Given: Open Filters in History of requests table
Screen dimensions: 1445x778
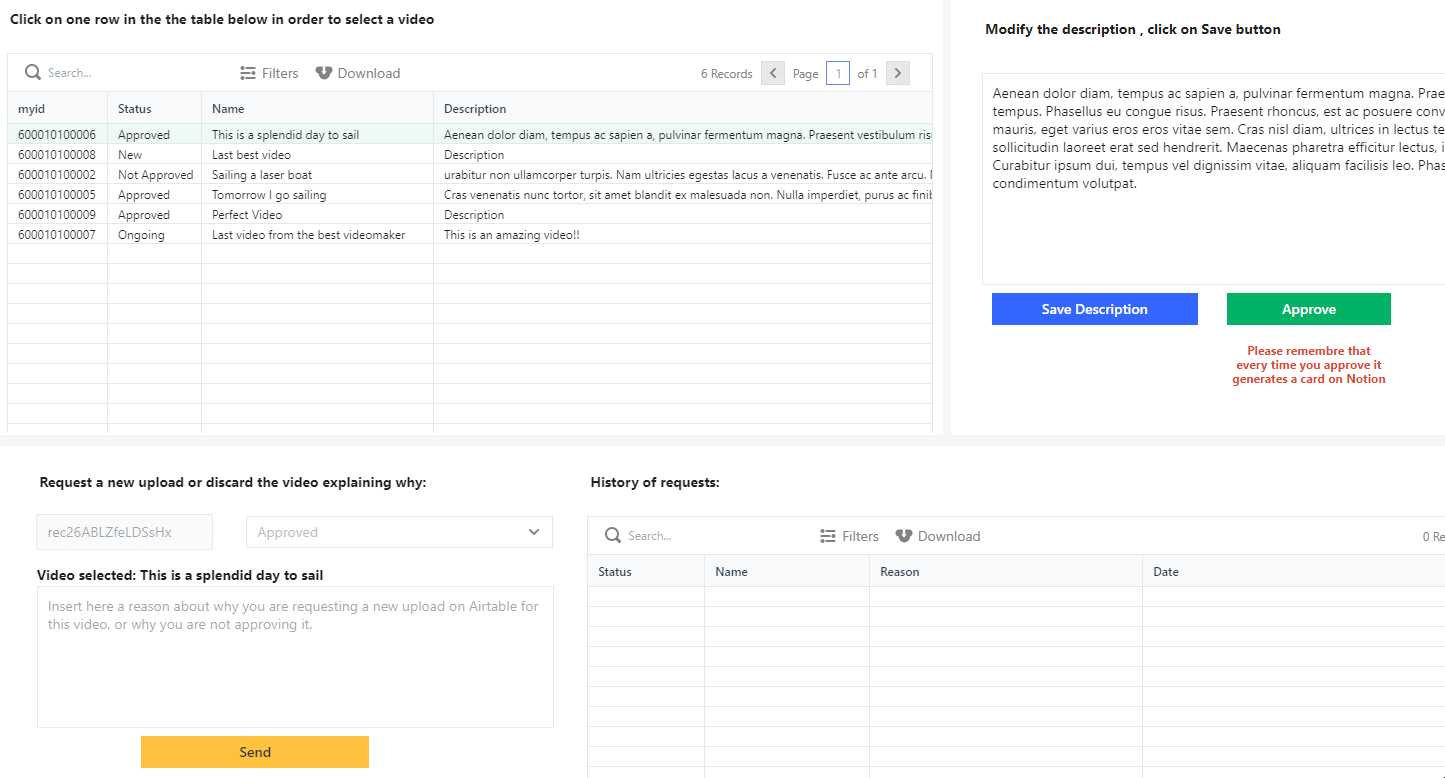Looking at the screenshot, I should tap(849, 536).
